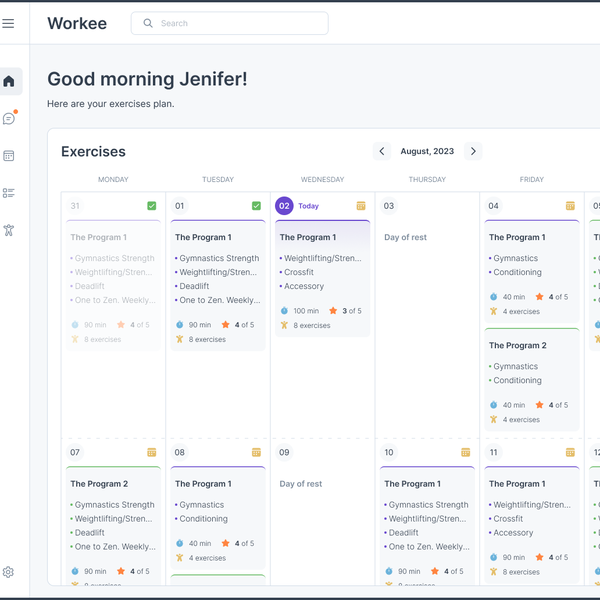
Task: Click Gymnastics Strength on day 10
Action: pos(428,505)
